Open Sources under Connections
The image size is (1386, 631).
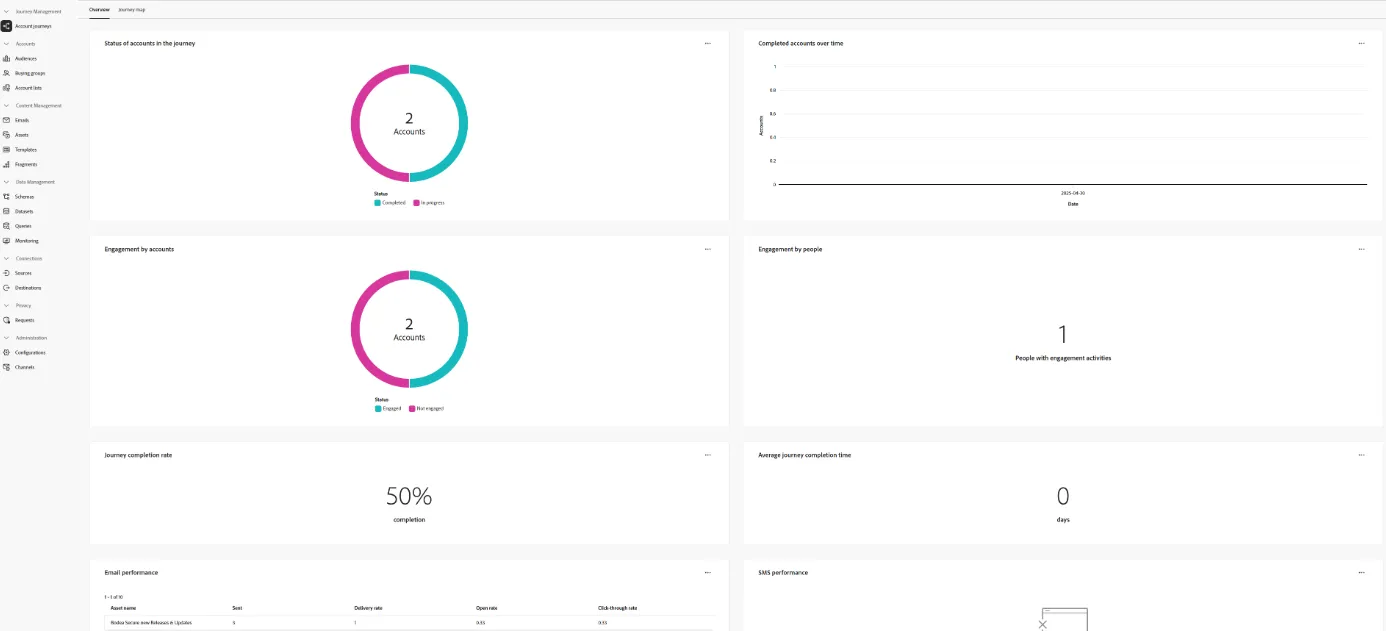coord(23,273)
